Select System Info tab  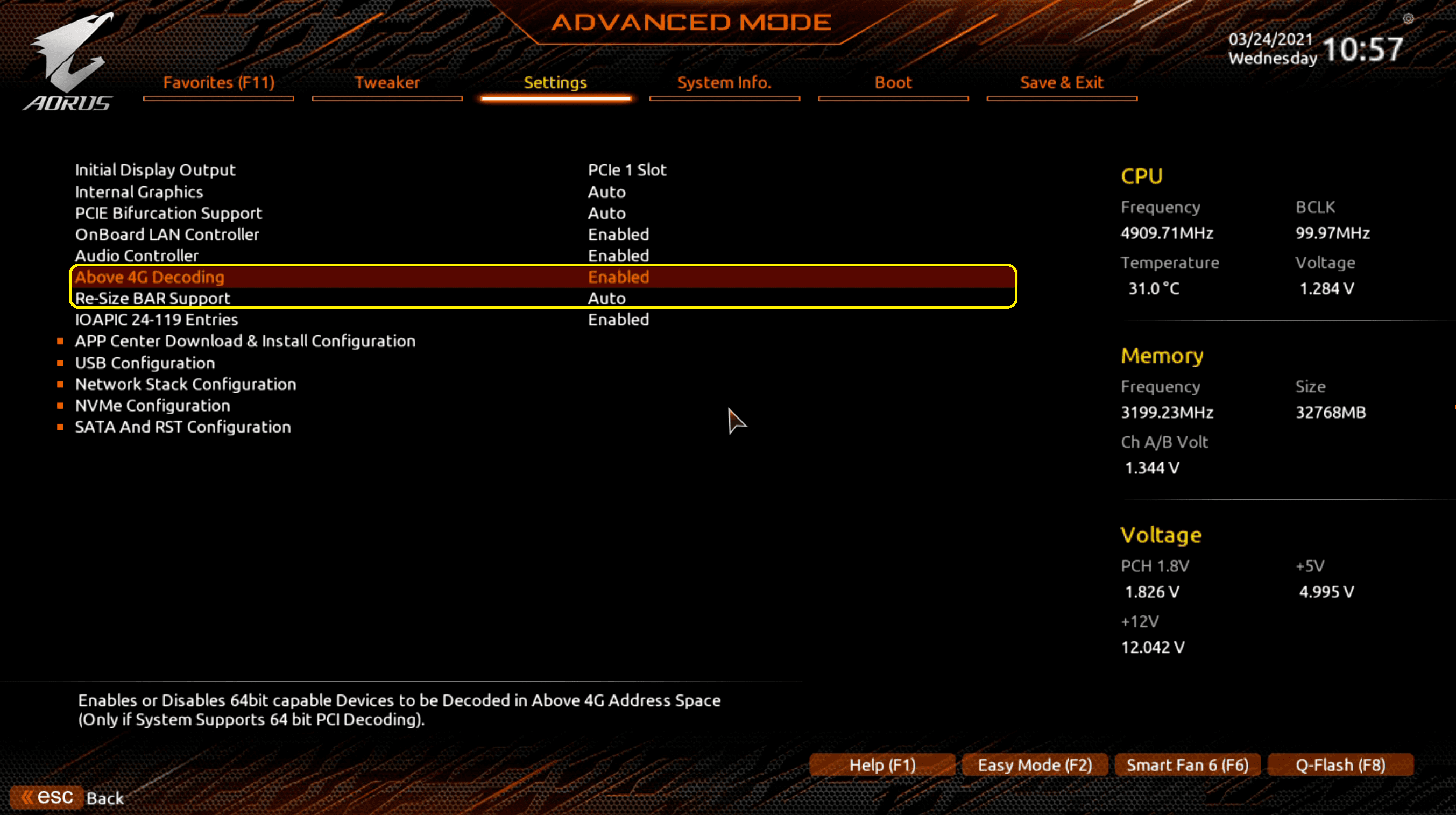click(x=723, y=82)
